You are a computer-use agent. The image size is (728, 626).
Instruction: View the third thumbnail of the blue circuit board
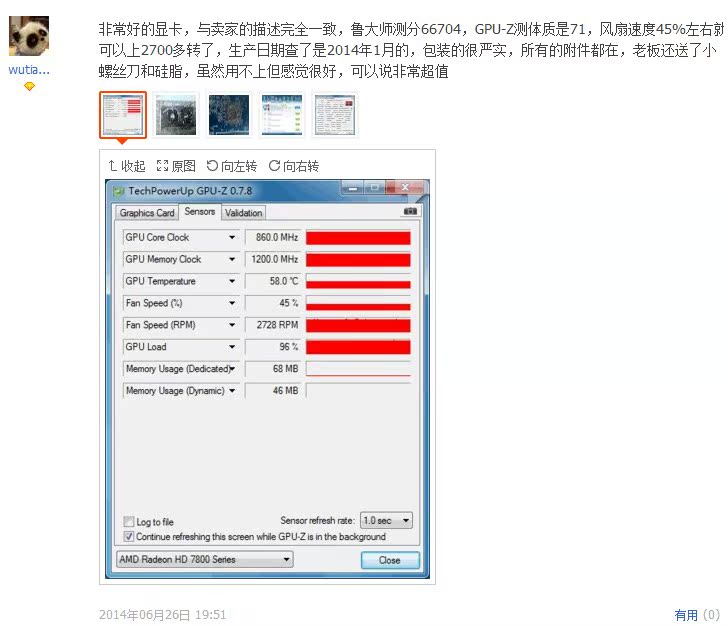[x=229, y=115]
